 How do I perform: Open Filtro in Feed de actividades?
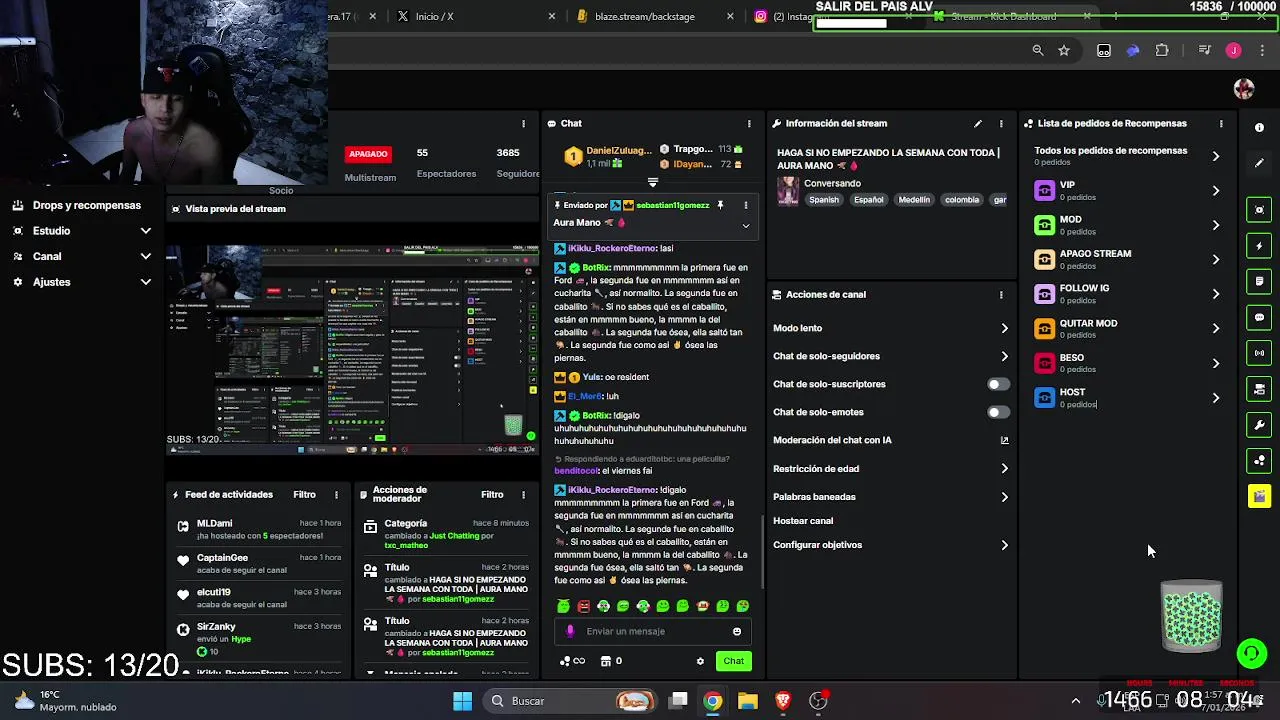[304, 495]
